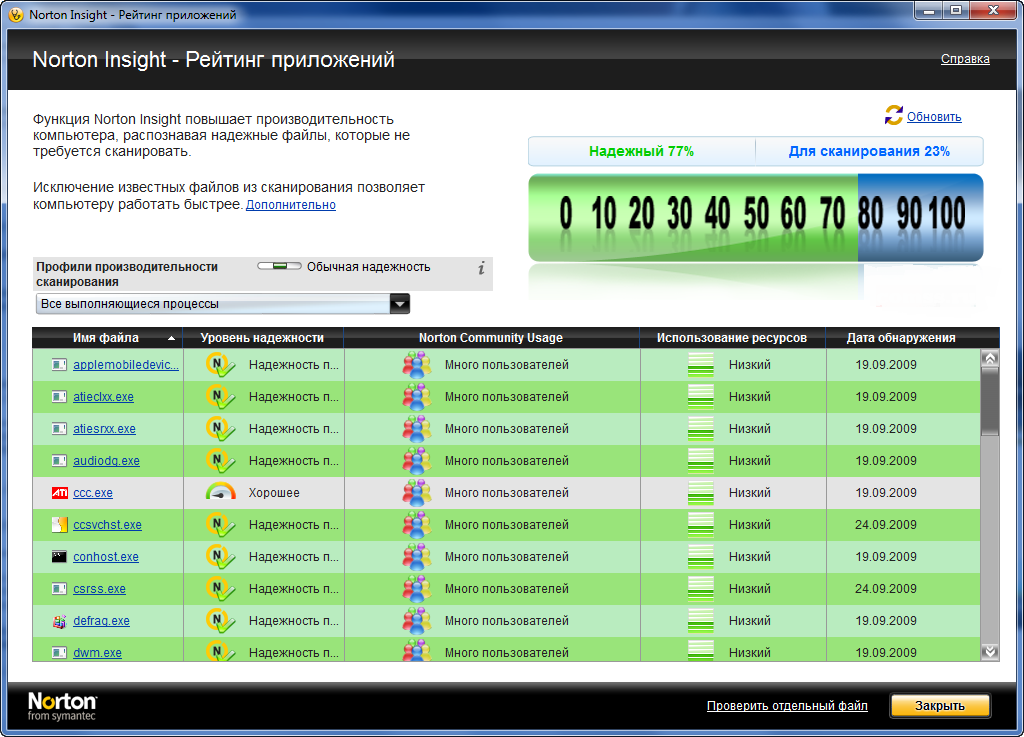The height and width of the screenshot is (737, 1024).
Task: Sort by the file name column header
Action: tap(106, 338)
